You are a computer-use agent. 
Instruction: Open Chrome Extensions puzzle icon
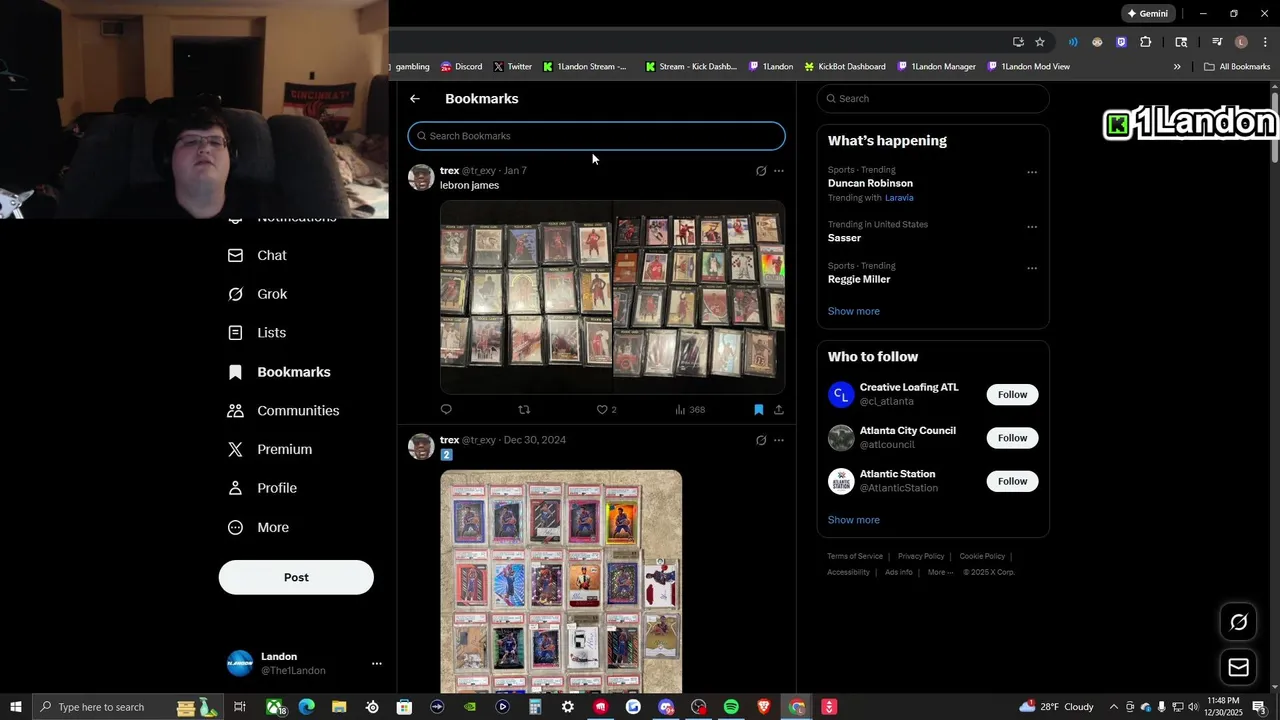tap(1146, 42)
